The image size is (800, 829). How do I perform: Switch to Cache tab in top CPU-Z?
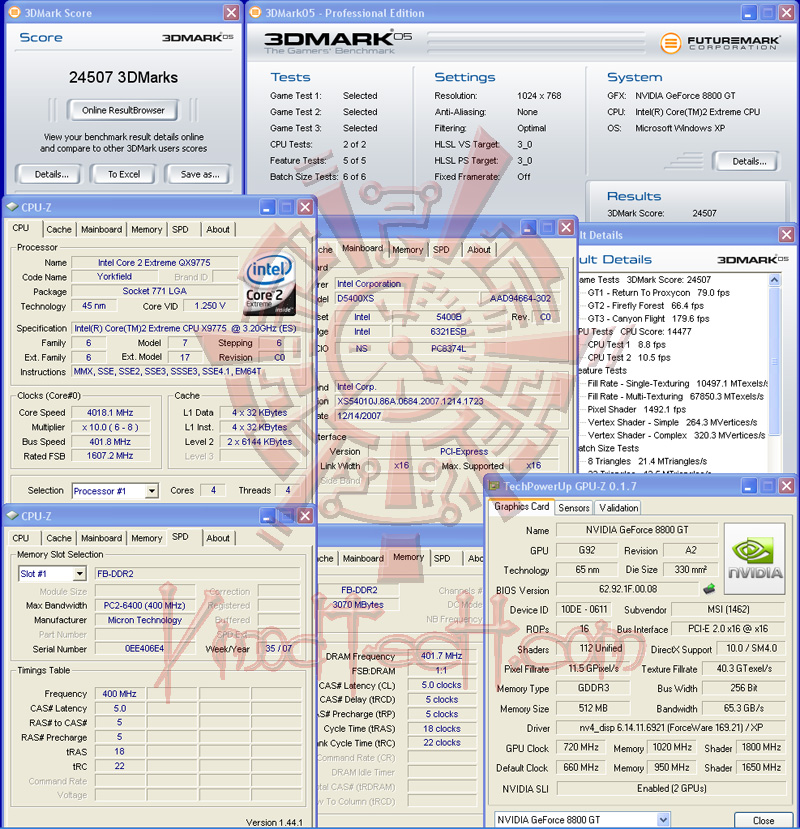click(x=59, y=229)
